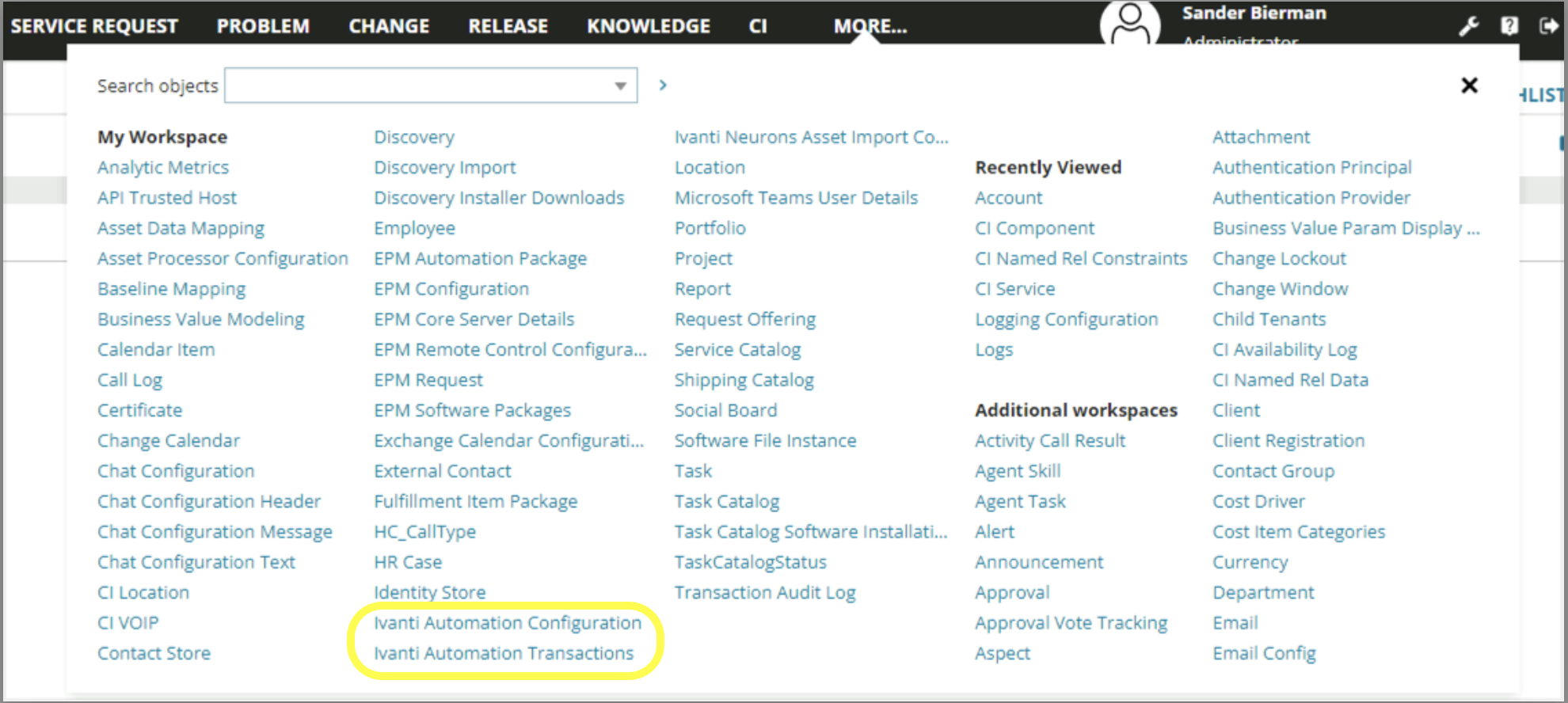Open EPM Core Server Details link
The image size is (1568, 703).
point(474,319)
